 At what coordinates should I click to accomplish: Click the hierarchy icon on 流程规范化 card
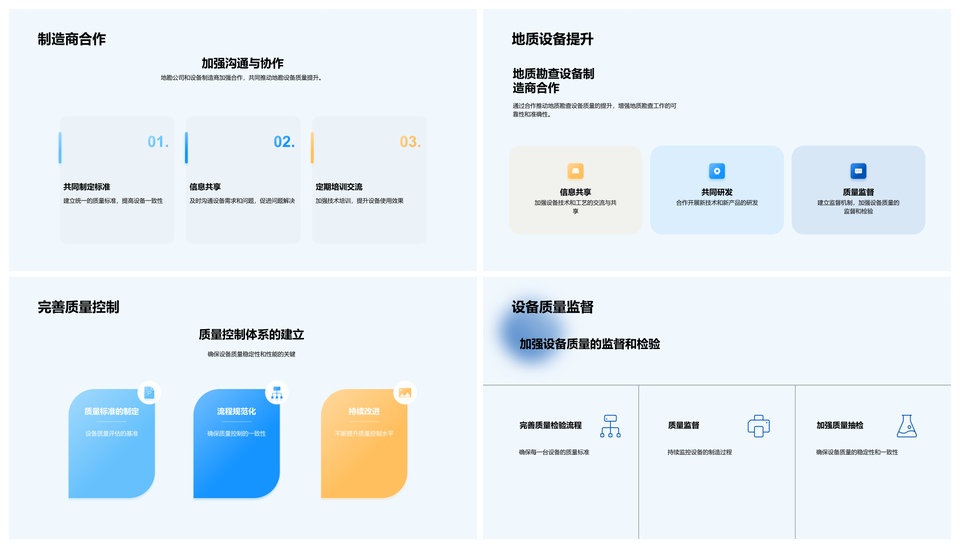tap(276, 393)
